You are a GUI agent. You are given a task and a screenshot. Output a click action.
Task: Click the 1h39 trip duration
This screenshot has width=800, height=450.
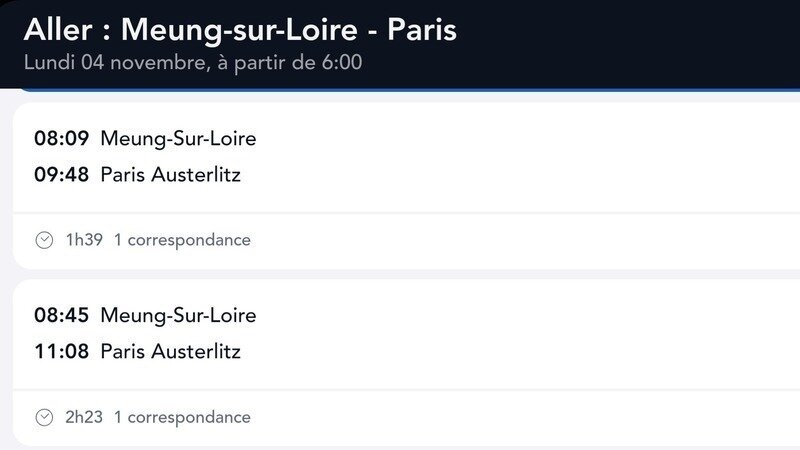coord(84,240)
